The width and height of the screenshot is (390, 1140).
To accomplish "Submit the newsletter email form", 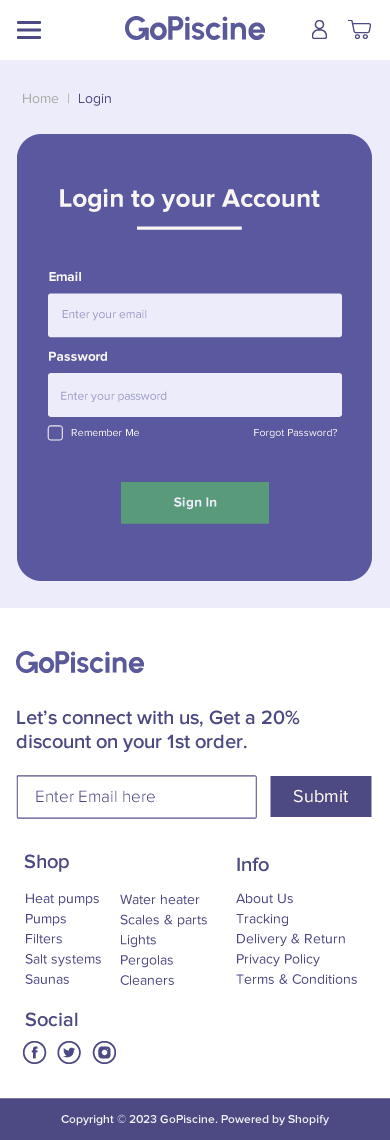I will (x=321, y=796).
